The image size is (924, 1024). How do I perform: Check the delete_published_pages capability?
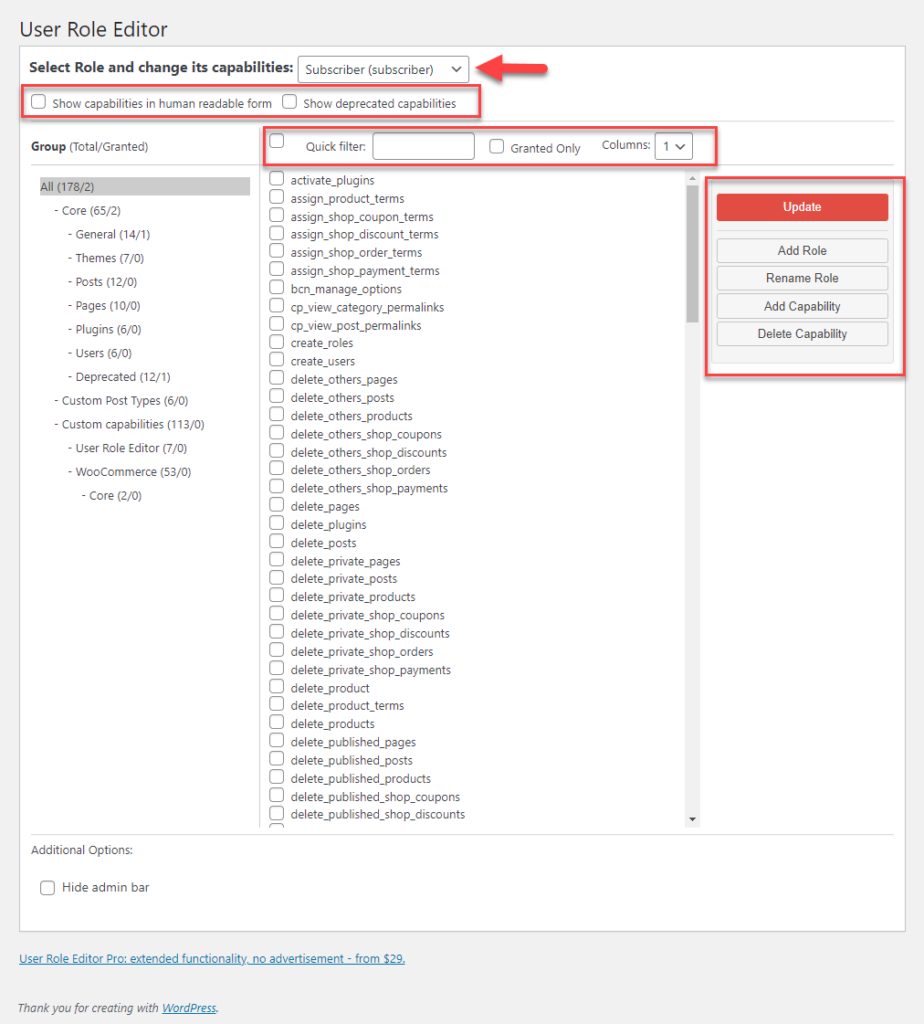(277, 741)
